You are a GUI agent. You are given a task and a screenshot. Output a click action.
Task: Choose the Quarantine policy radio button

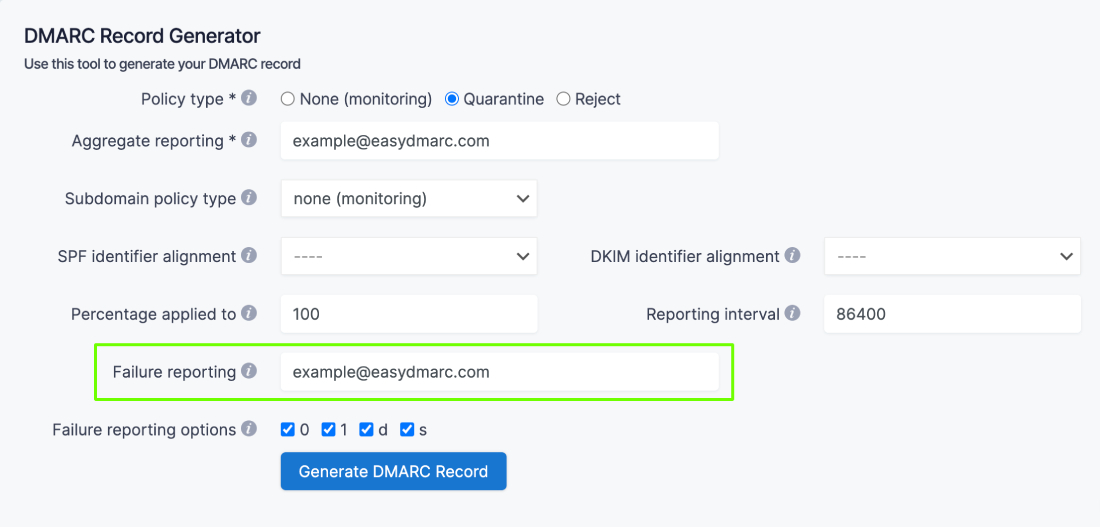452,99
